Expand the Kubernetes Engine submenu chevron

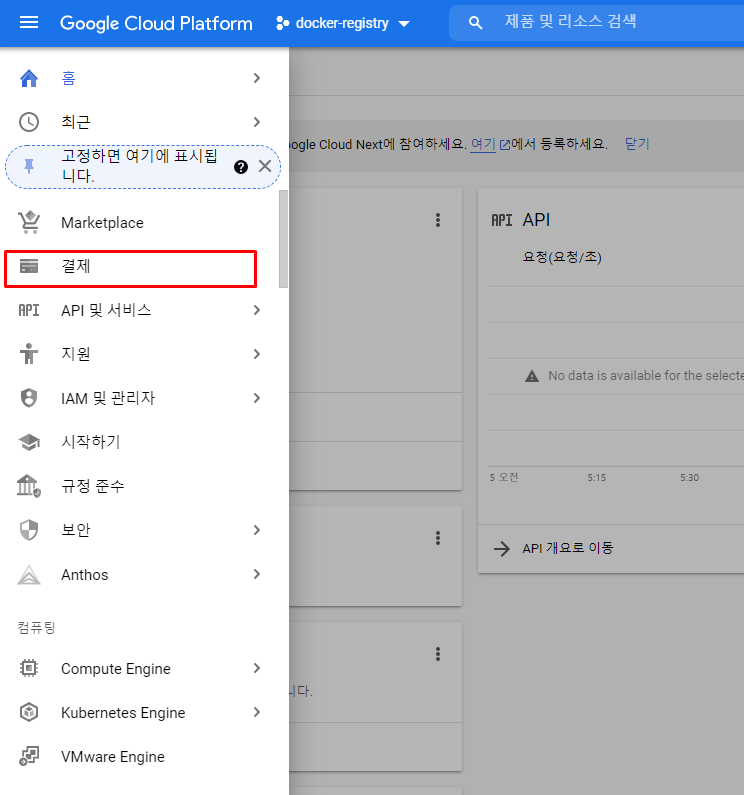click(x=257, y=712)
